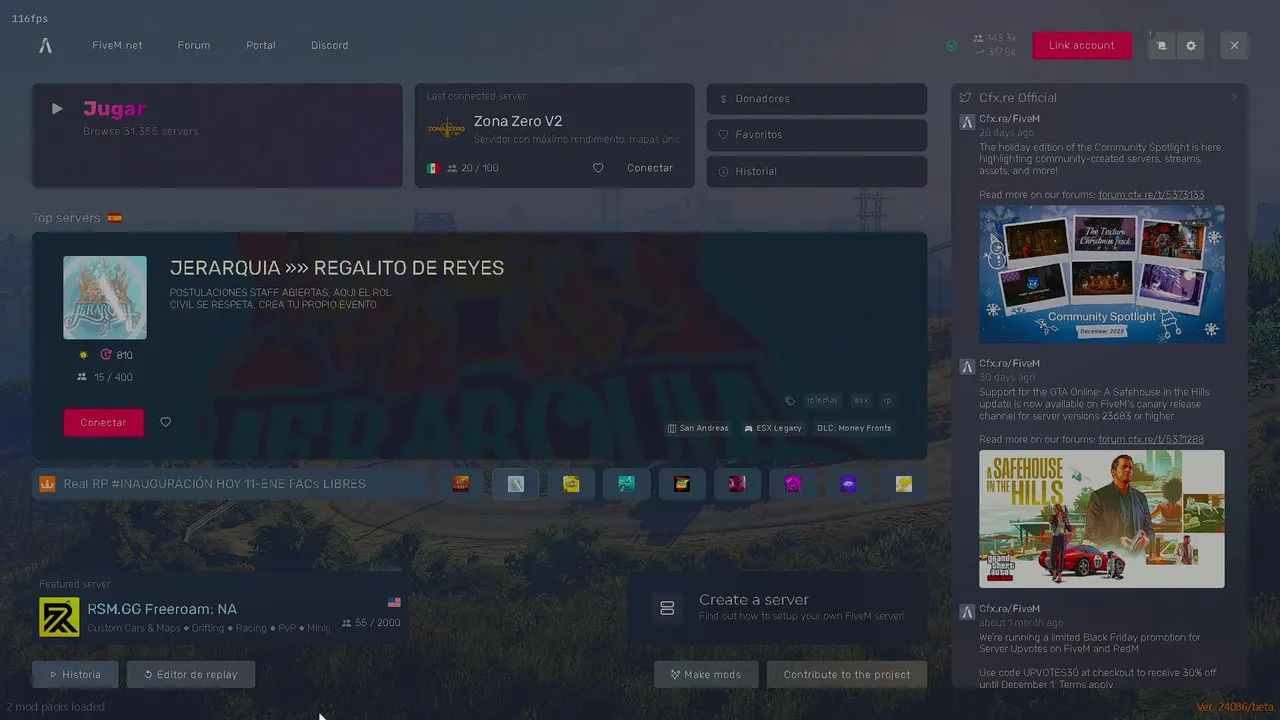Open the Editor de replay
Viewport: 1280px width, 720px height.
[x=190, y=674]
